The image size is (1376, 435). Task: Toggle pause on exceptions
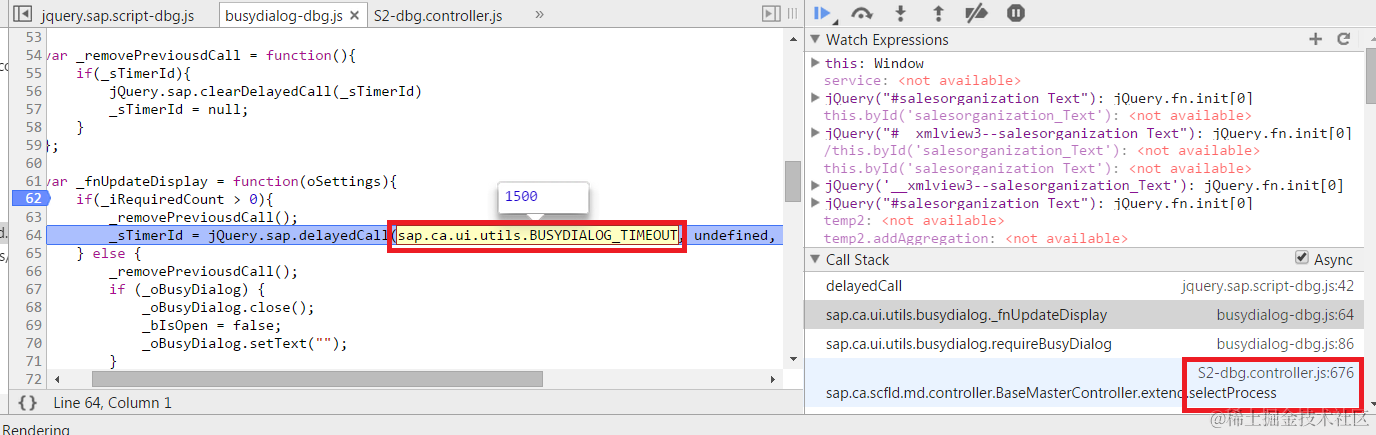(x=1015, y=13)
